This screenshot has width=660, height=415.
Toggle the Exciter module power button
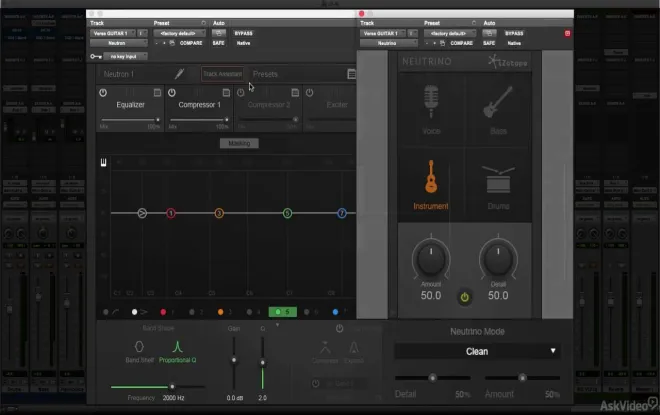tap(309, 93)
